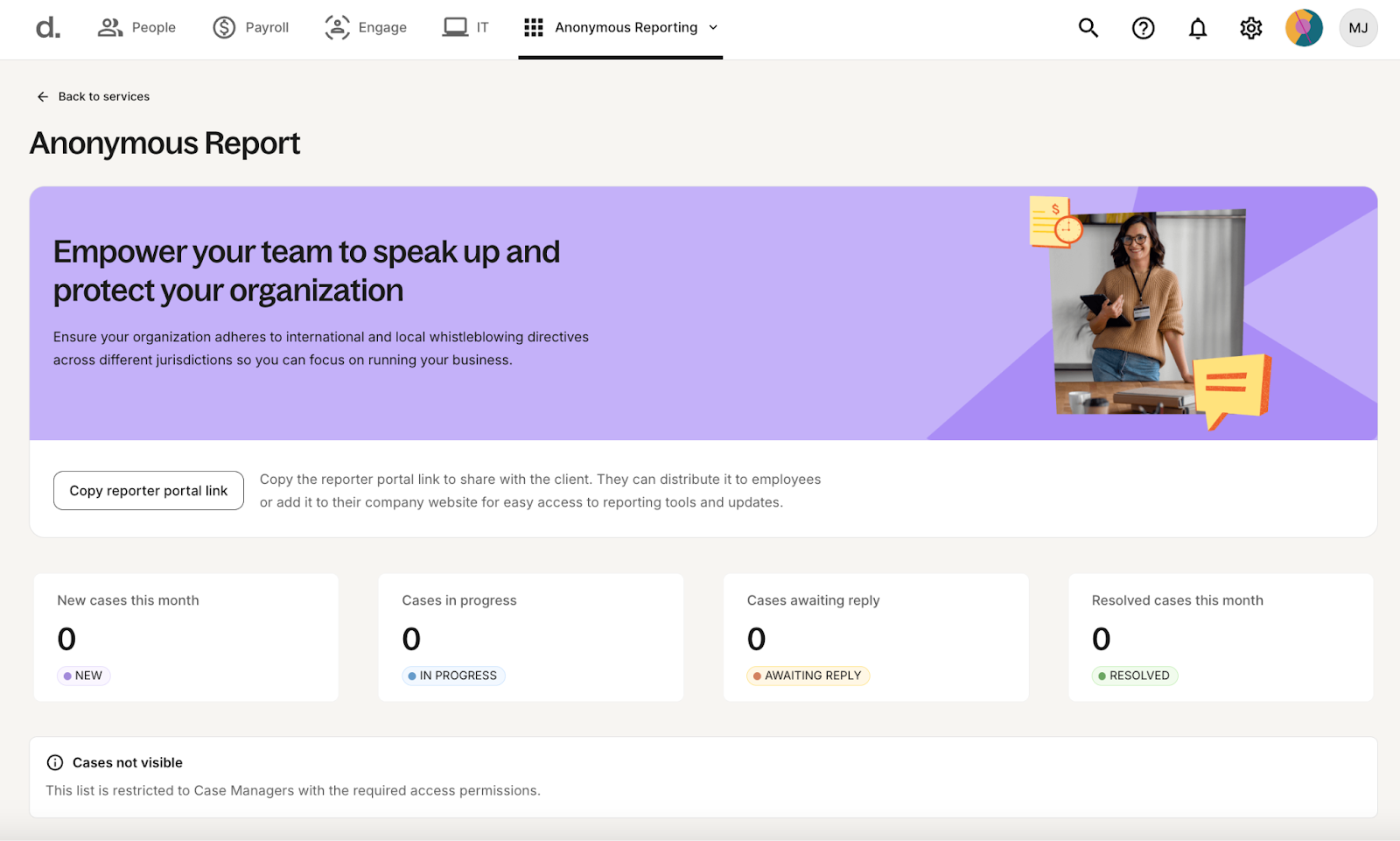1400x841 pixels.
Task: Open New cases this month card
Action: [186, 637]
